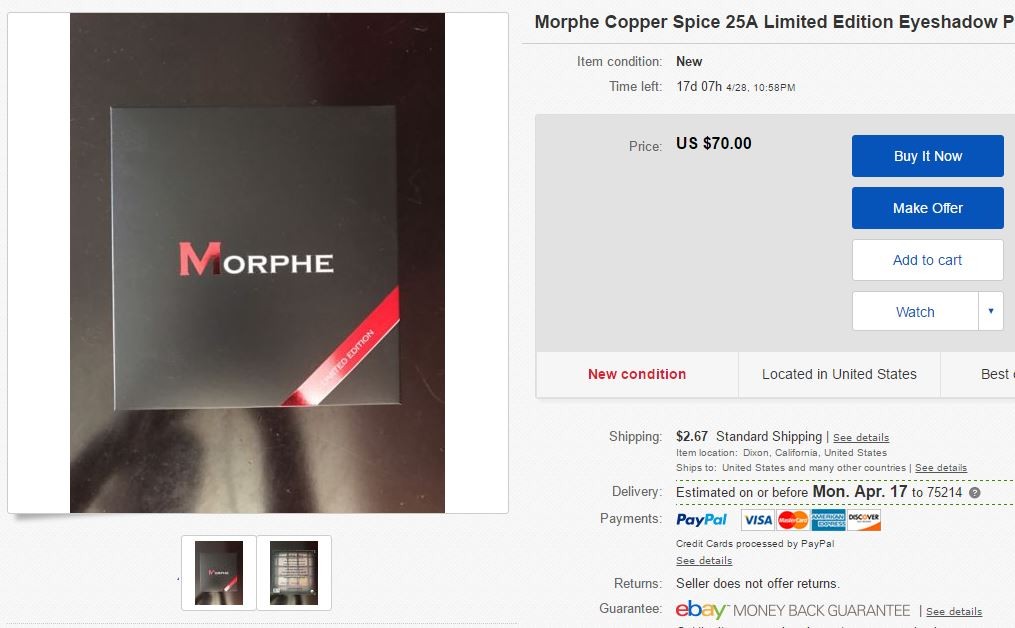The height and width of the screenshot is (628, 1015).
Task: Click the Watch button
Action: click(x=915, y=311)
